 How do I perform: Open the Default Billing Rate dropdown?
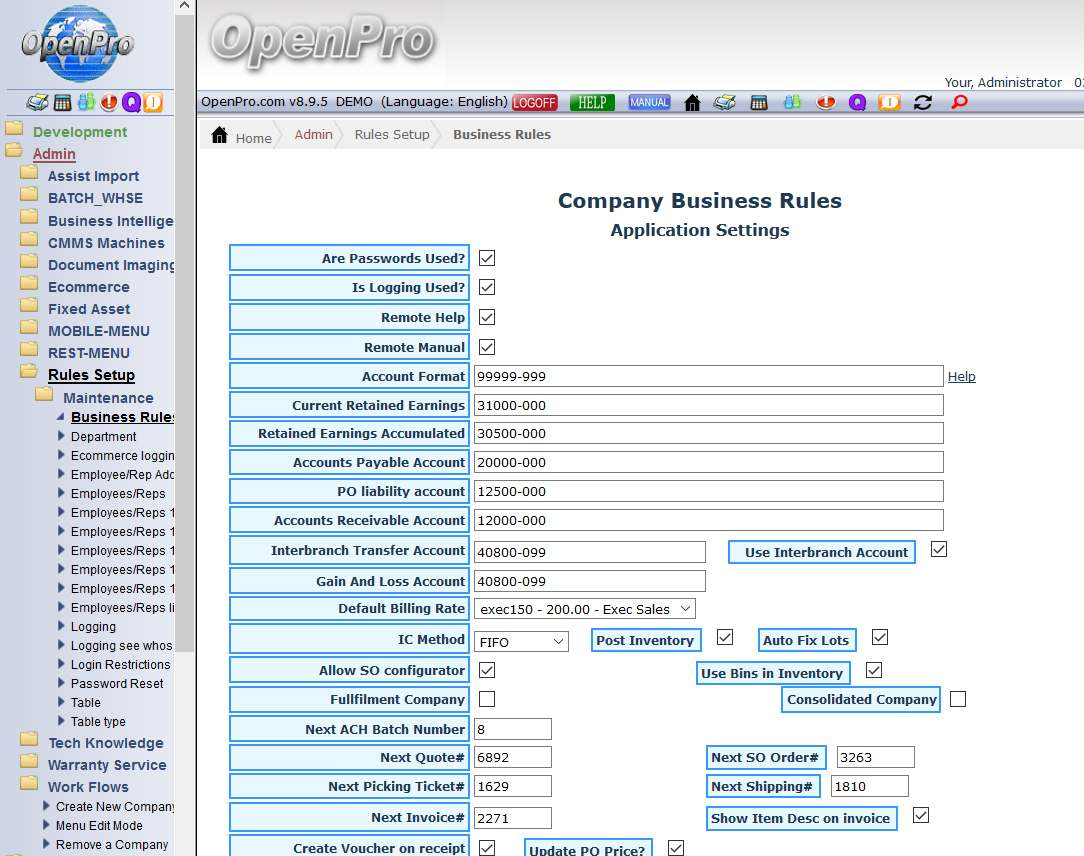[584, 608]
